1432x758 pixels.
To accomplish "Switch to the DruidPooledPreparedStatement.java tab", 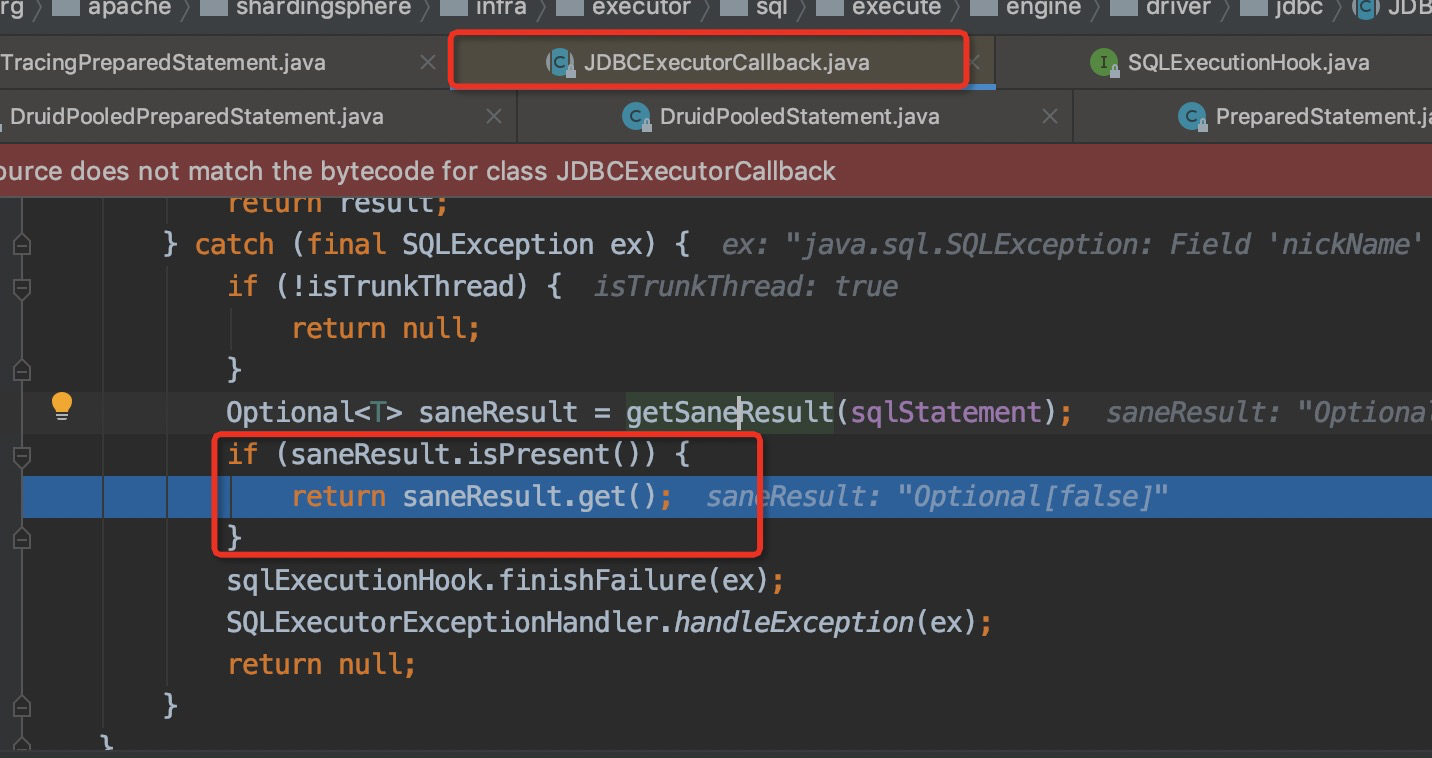I will coord(195,116).
